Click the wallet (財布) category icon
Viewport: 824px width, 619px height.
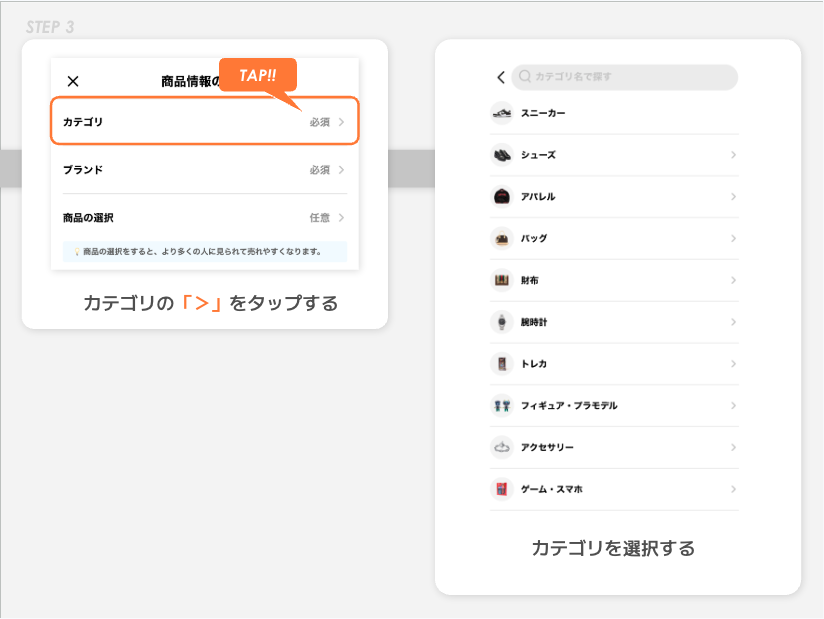pos(501,281)
